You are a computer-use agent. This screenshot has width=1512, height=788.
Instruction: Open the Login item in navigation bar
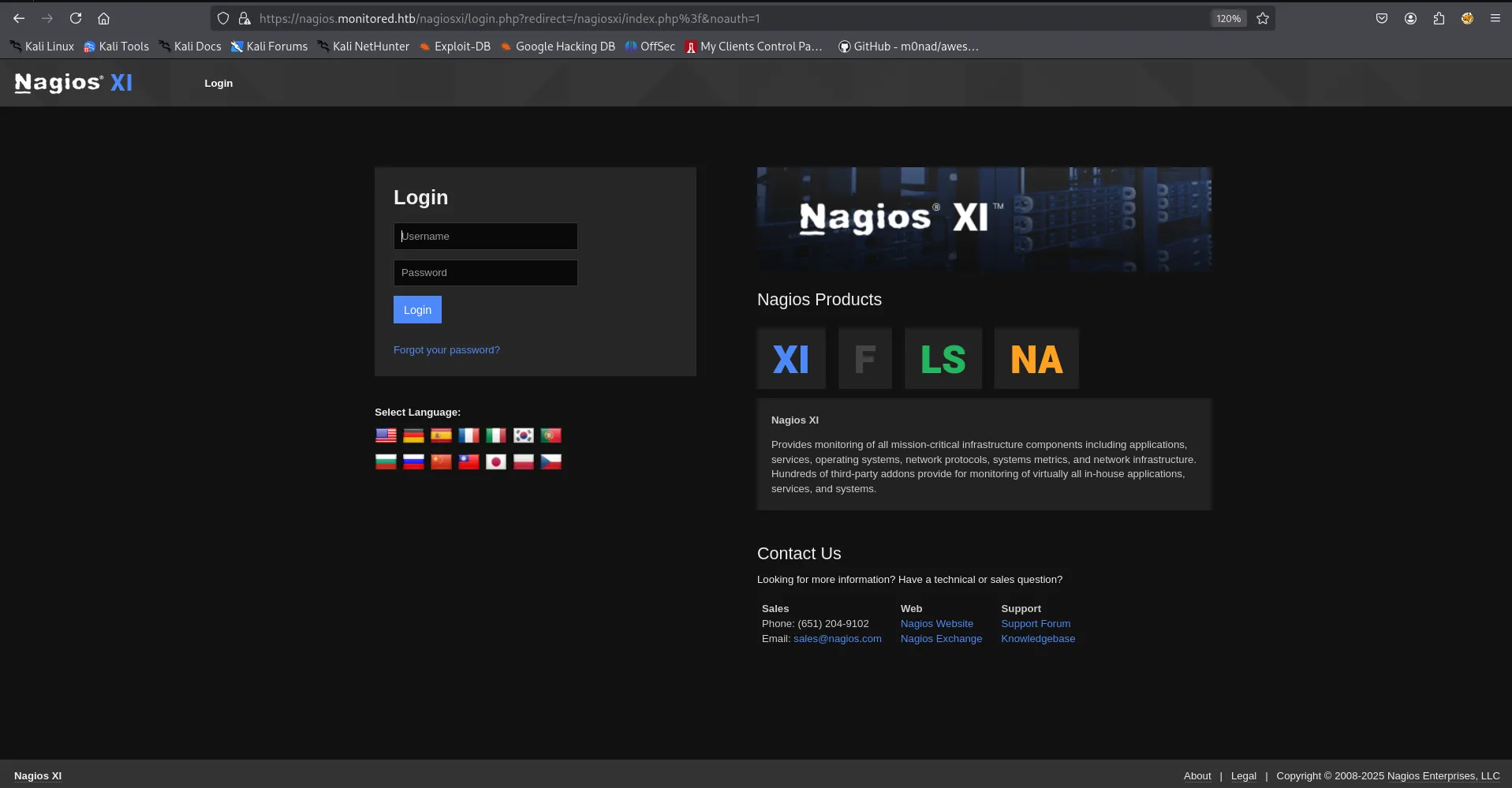[218, 84]
